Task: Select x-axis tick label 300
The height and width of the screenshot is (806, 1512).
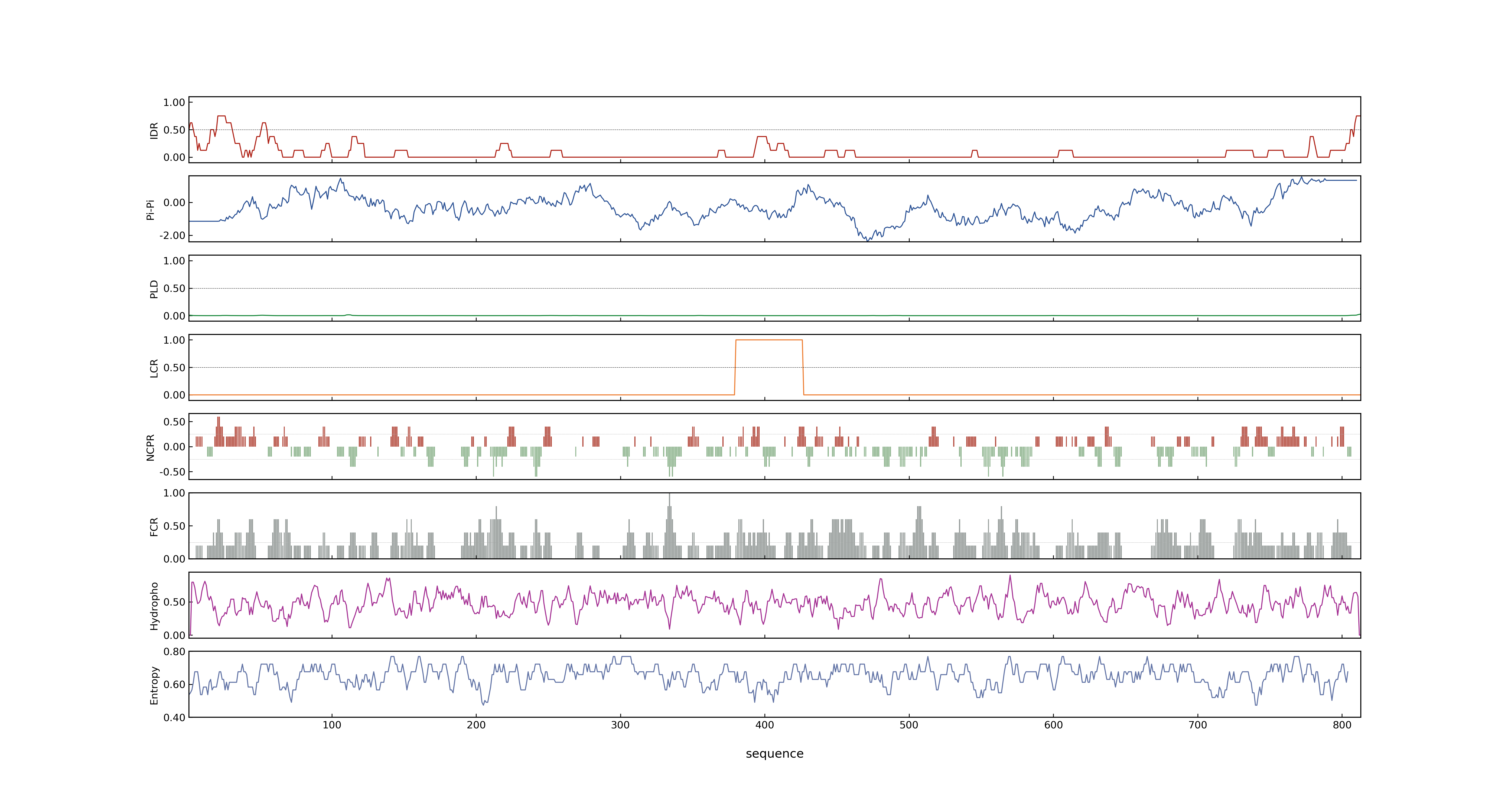Action: point(621,725)
